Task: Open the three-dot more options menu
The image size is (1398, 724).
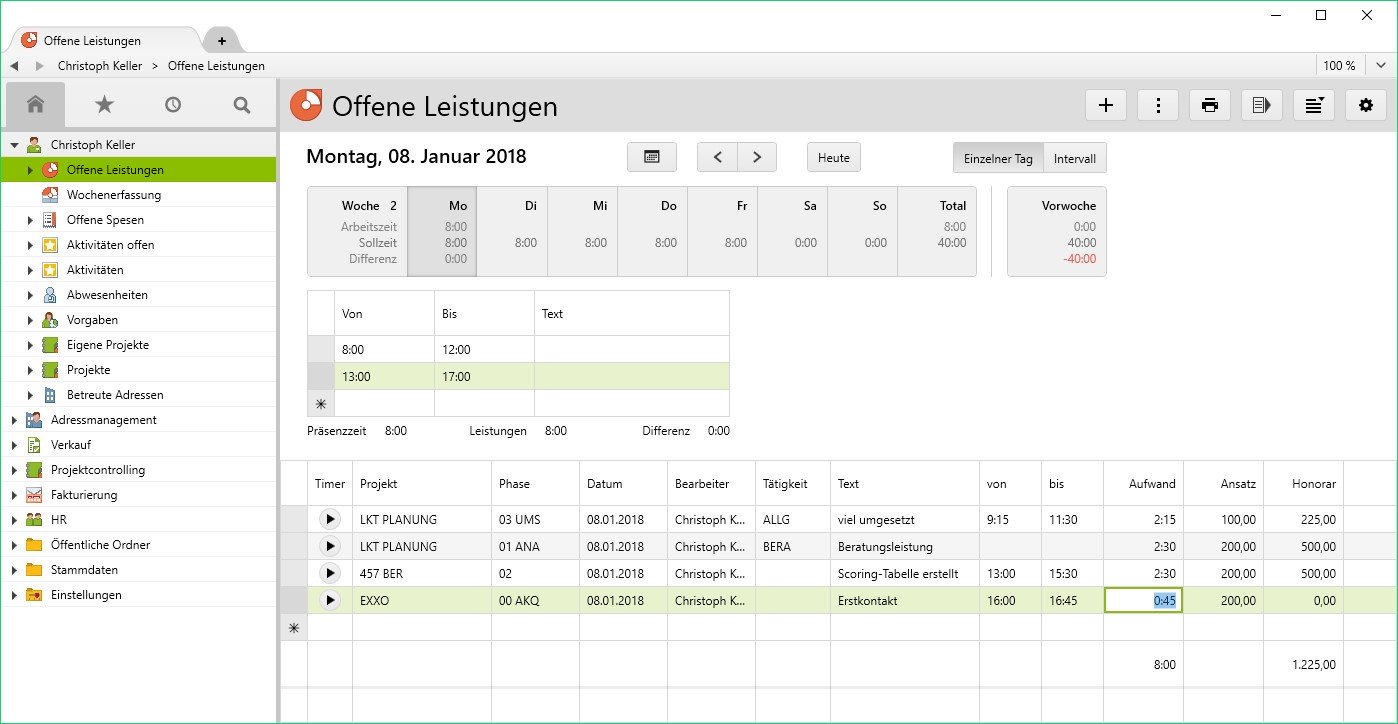Action: (x=1158, y=105)
